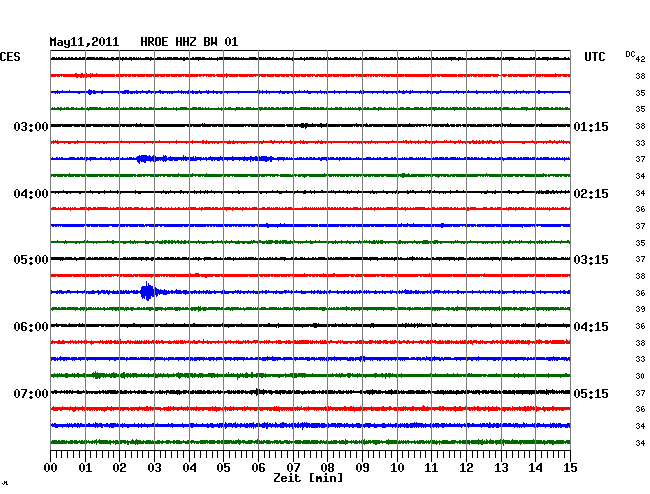Image resolution: width=650 pixels, height=494 pixels.
Task: Click the date label May11,2011
Action: (x=84, y=42)
